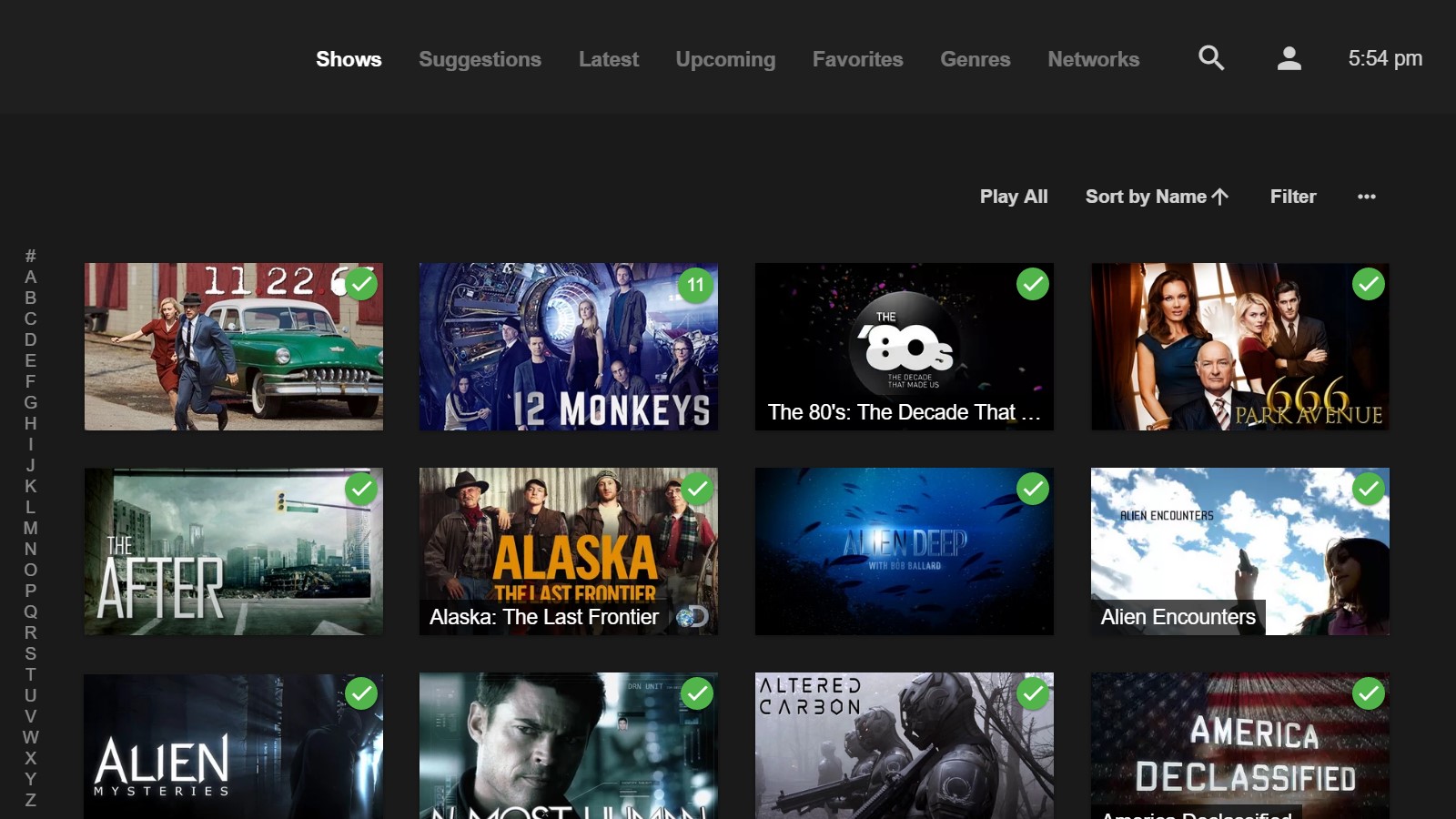Screen dimensions: 1456x819
Task: Open the 666 Park Avenue poster
Action: coord(1240,347)
